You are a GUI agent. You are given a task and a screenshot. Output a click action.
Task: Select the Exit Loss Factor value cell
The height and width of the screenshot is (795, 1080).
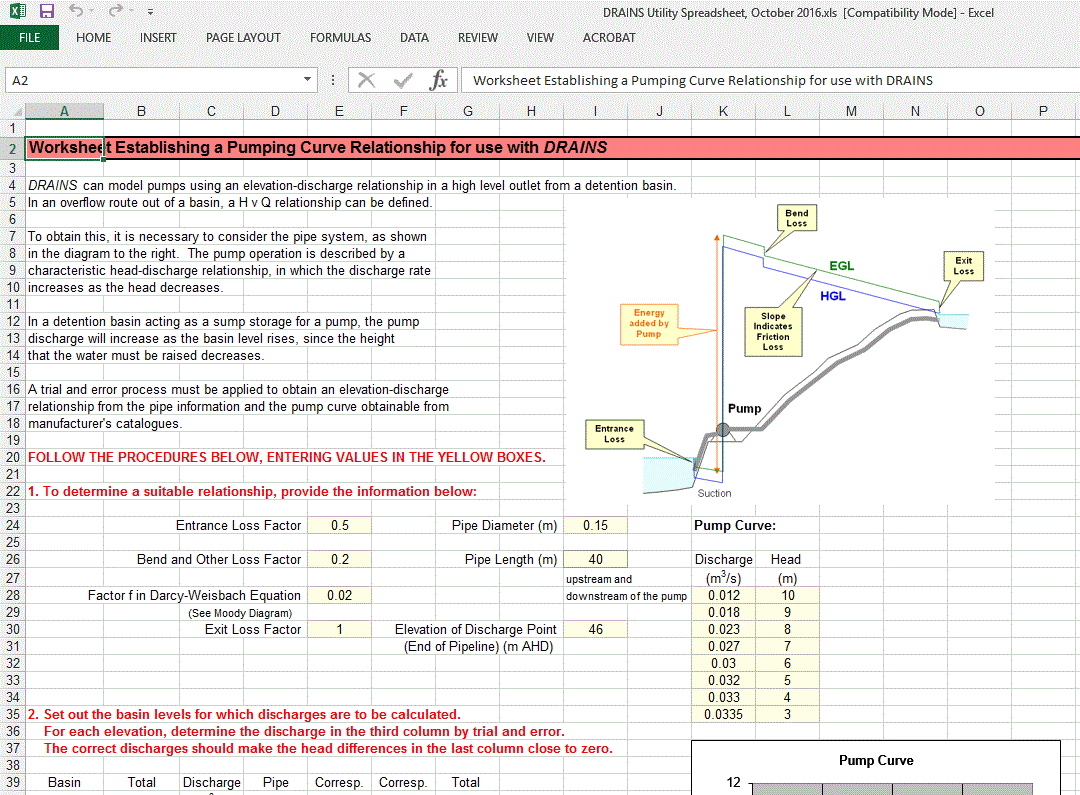[x=340, y=629]
